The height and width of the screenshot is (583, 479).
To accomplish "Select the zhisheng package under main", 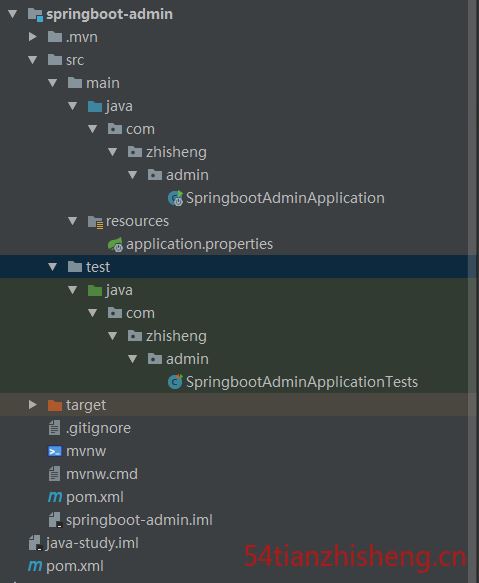I will (x=176, y=152).
